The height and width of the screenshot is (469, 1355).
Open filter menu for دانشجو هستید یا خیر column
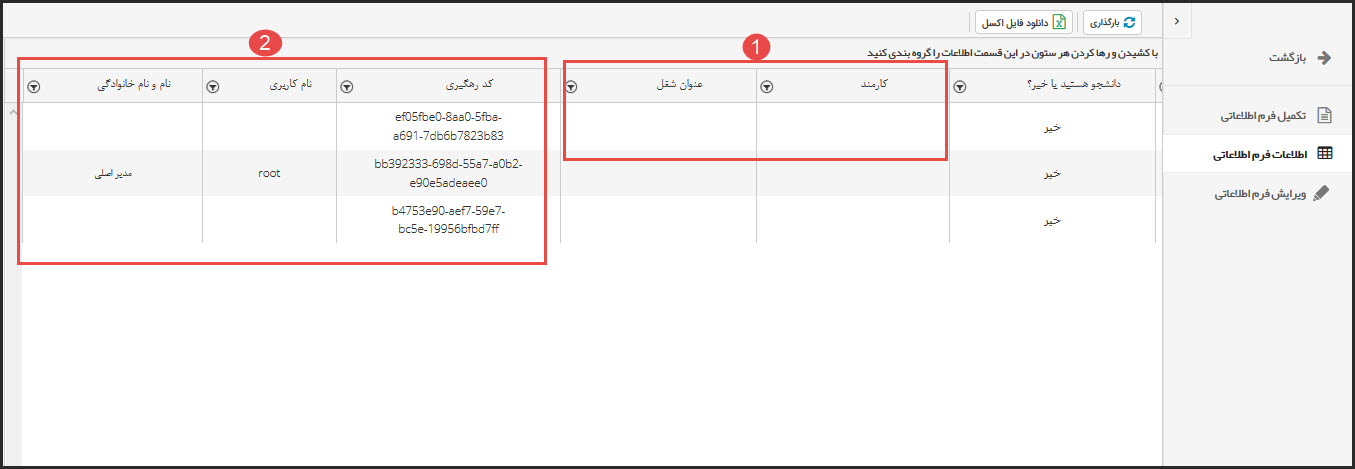pos(960,87)
